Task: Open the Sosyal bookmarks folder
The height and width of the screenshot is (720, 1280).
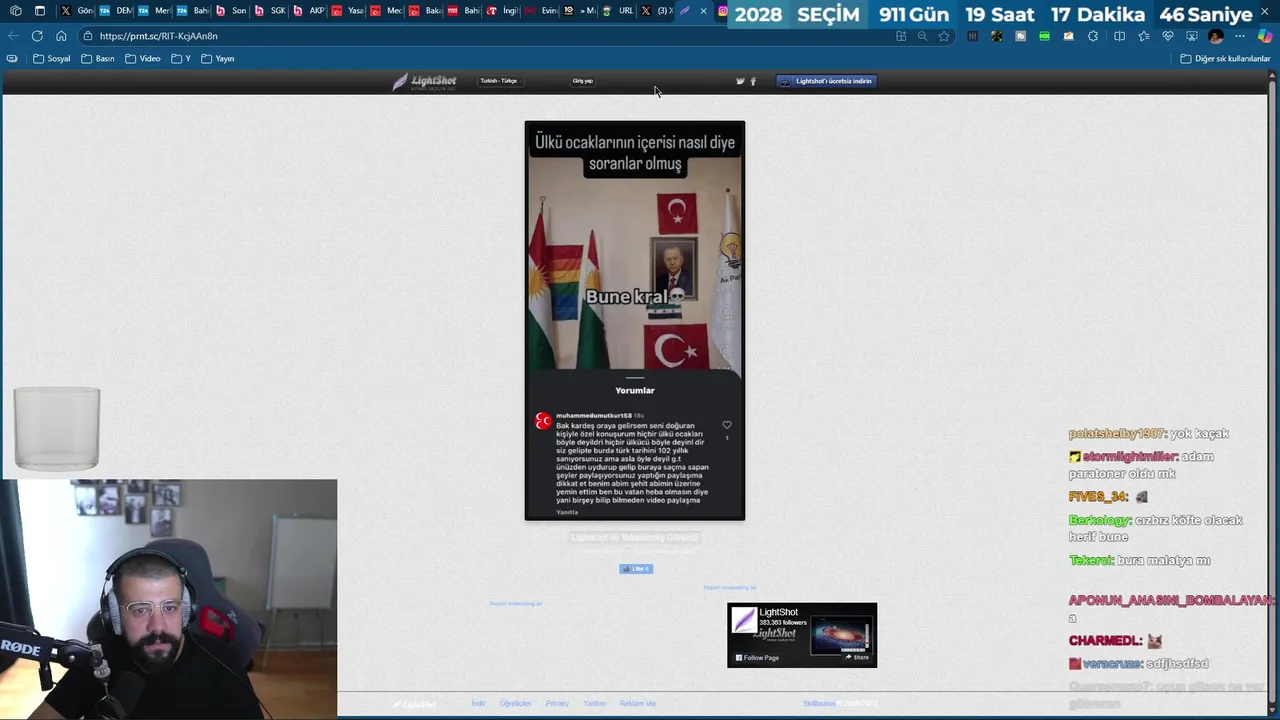Action: (52, 59)
